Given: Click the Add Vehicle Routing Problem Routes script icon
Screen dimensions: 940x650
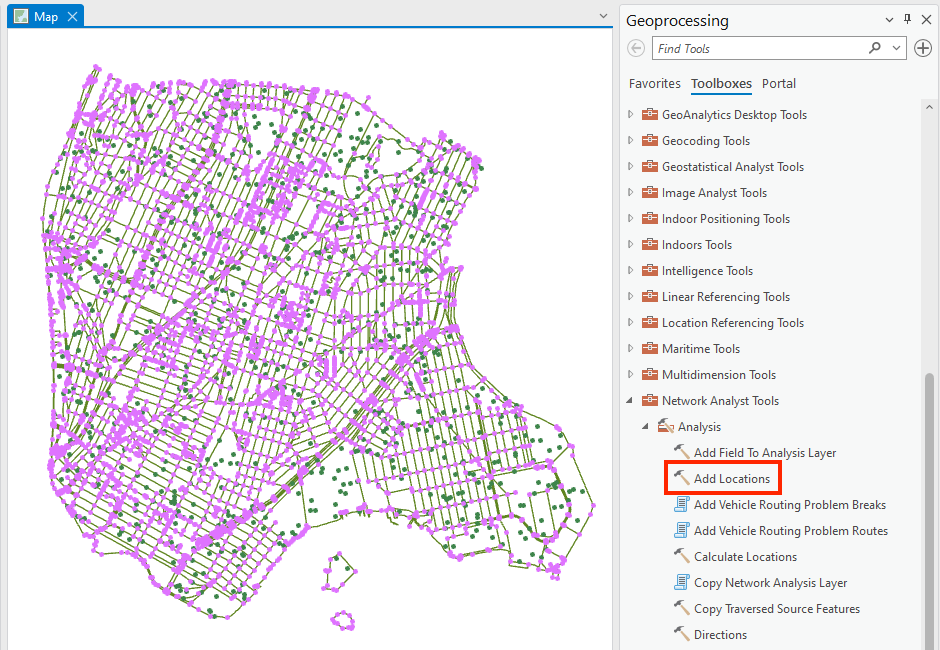Looking at the screenshot, I should pos(682,530).
